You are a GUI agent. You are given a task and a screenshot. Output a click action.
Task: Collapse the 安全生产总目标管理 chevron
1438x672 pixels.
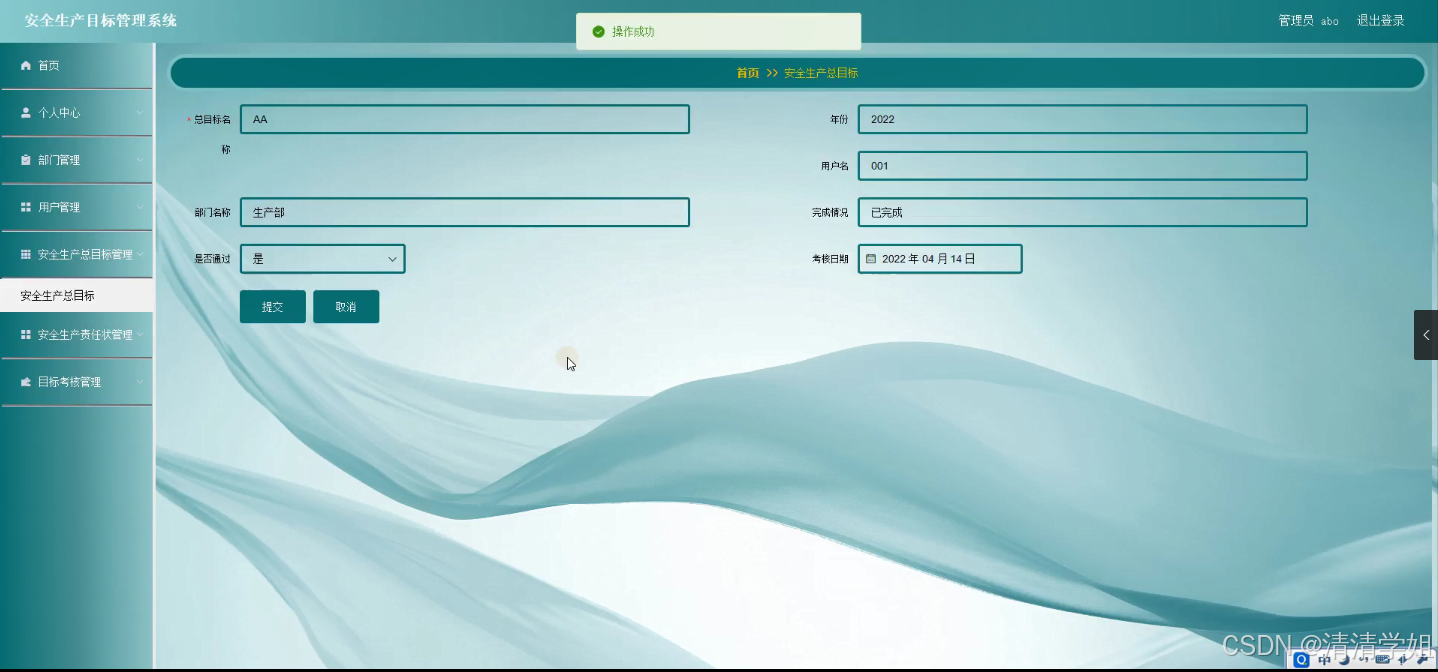140,254
